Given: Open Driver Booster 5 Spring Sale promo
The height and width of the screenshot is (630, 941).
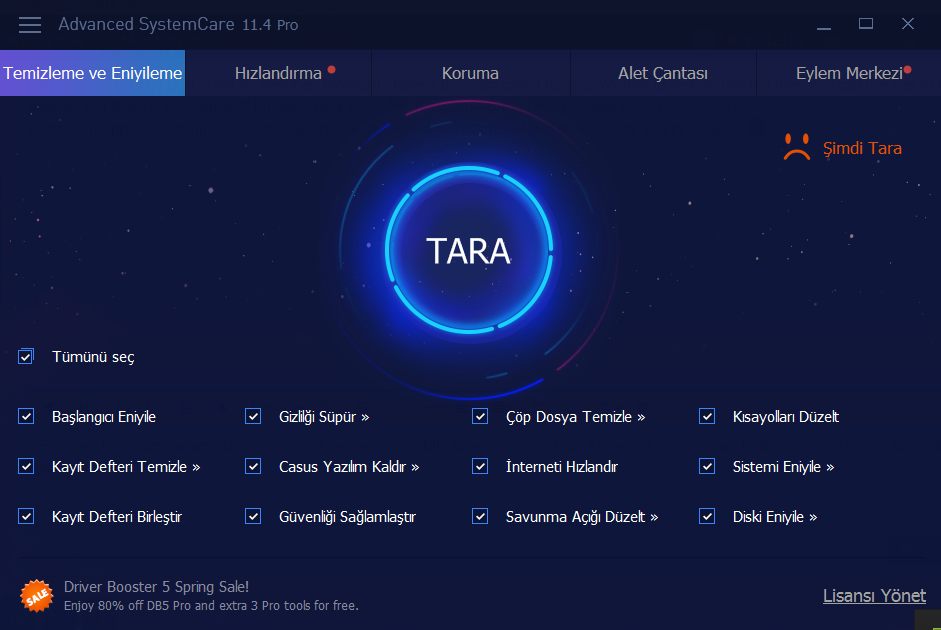Looking at the screenshot, I should coord(156,587).
